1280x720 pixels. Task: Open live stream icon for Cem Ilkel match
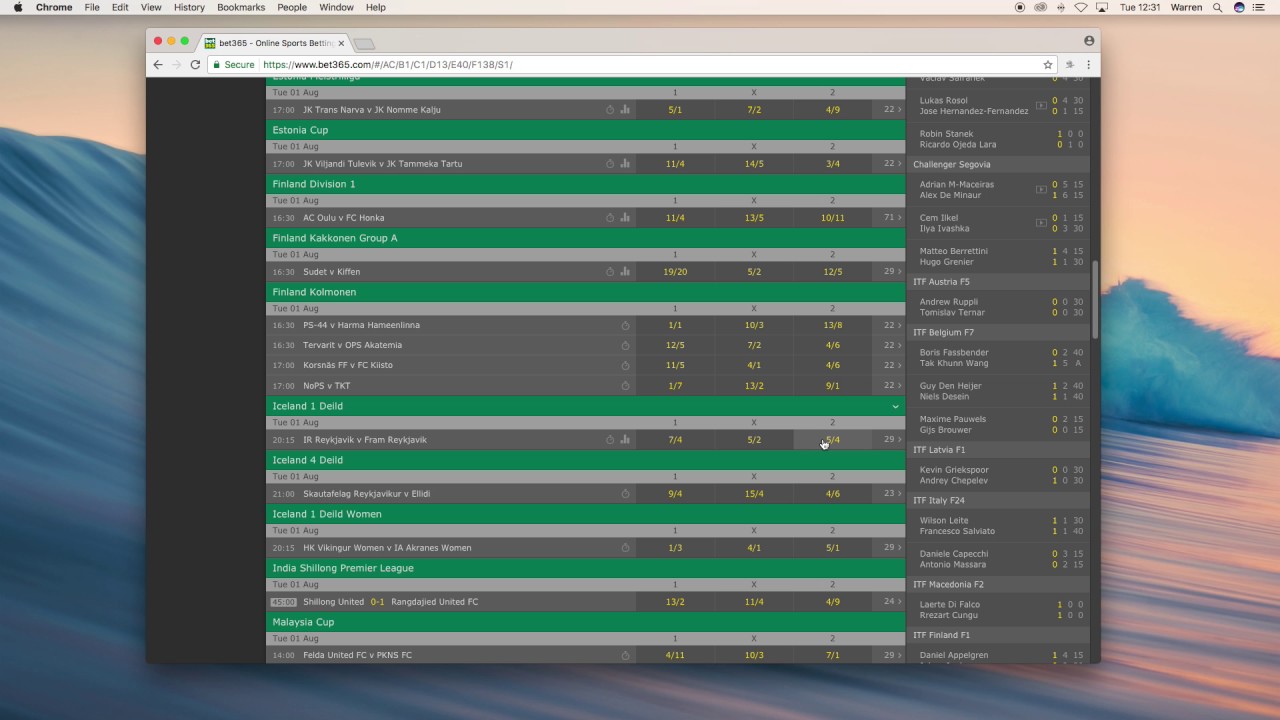pyautogui.click(x=1041, y=222)
